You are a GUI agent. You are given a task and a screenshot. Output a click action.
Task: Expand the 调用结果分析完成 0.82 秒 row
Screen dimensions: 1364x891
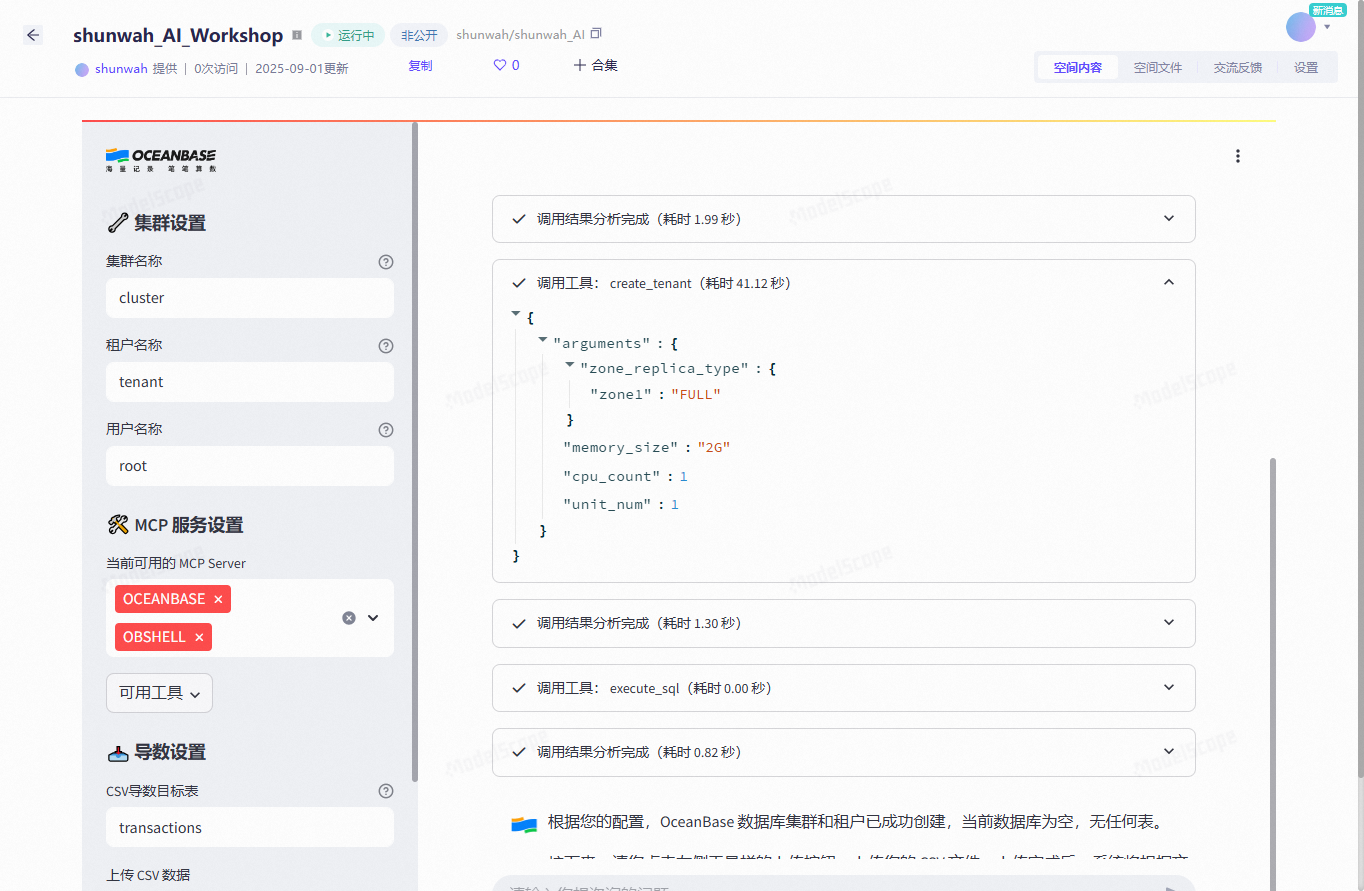(844, 752)
